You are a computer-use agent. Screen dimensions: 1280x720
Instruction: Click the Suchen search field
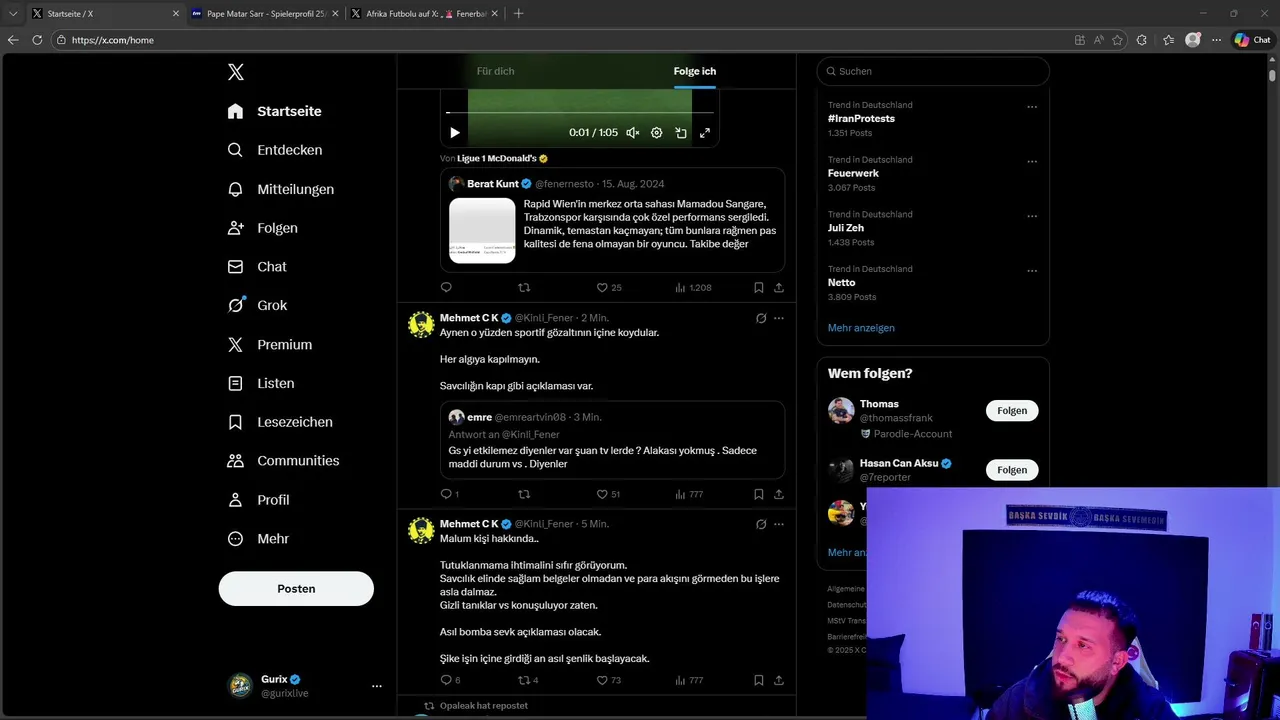point(933,71)
